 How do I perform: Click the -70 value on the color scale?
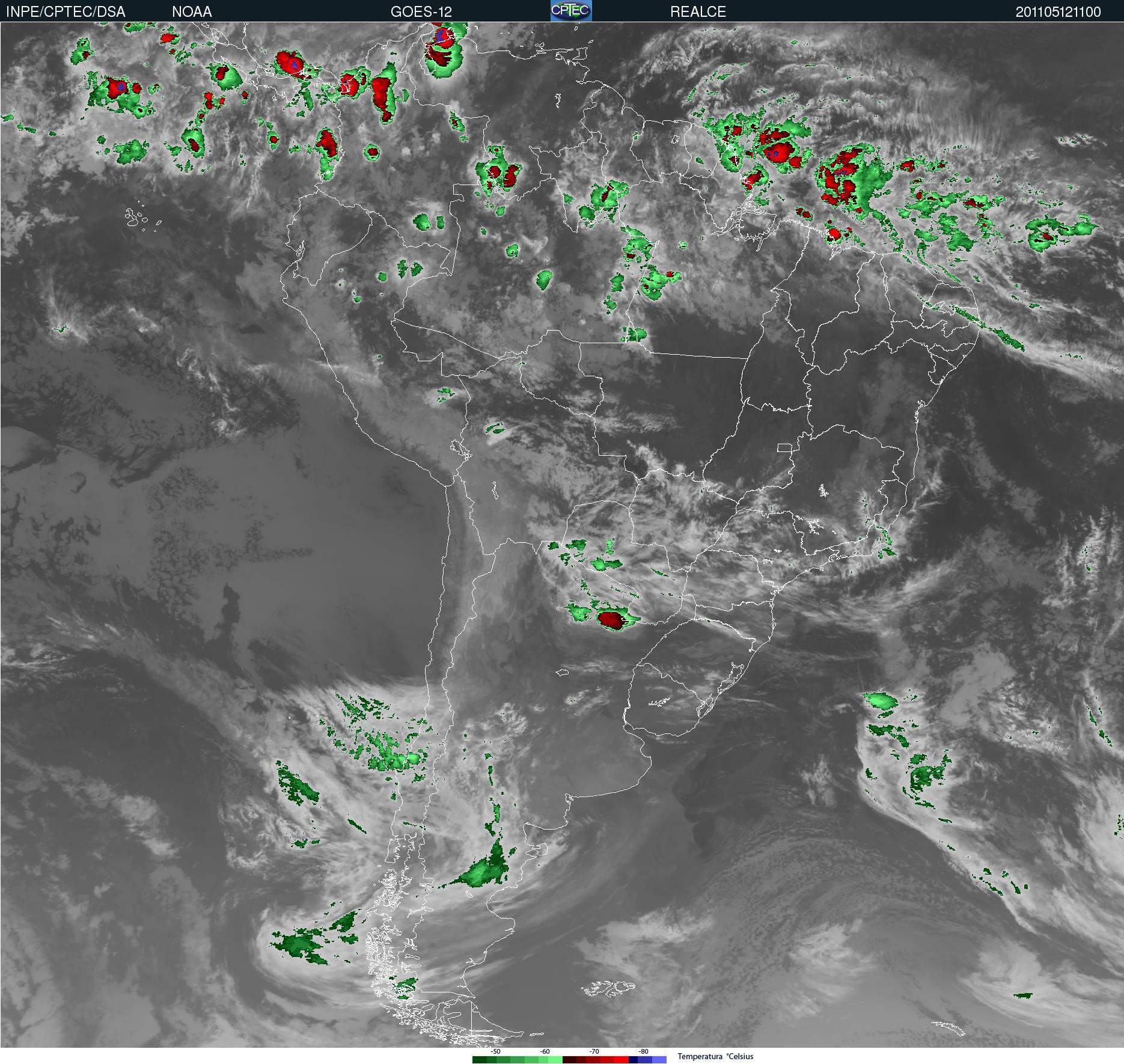594,1051
